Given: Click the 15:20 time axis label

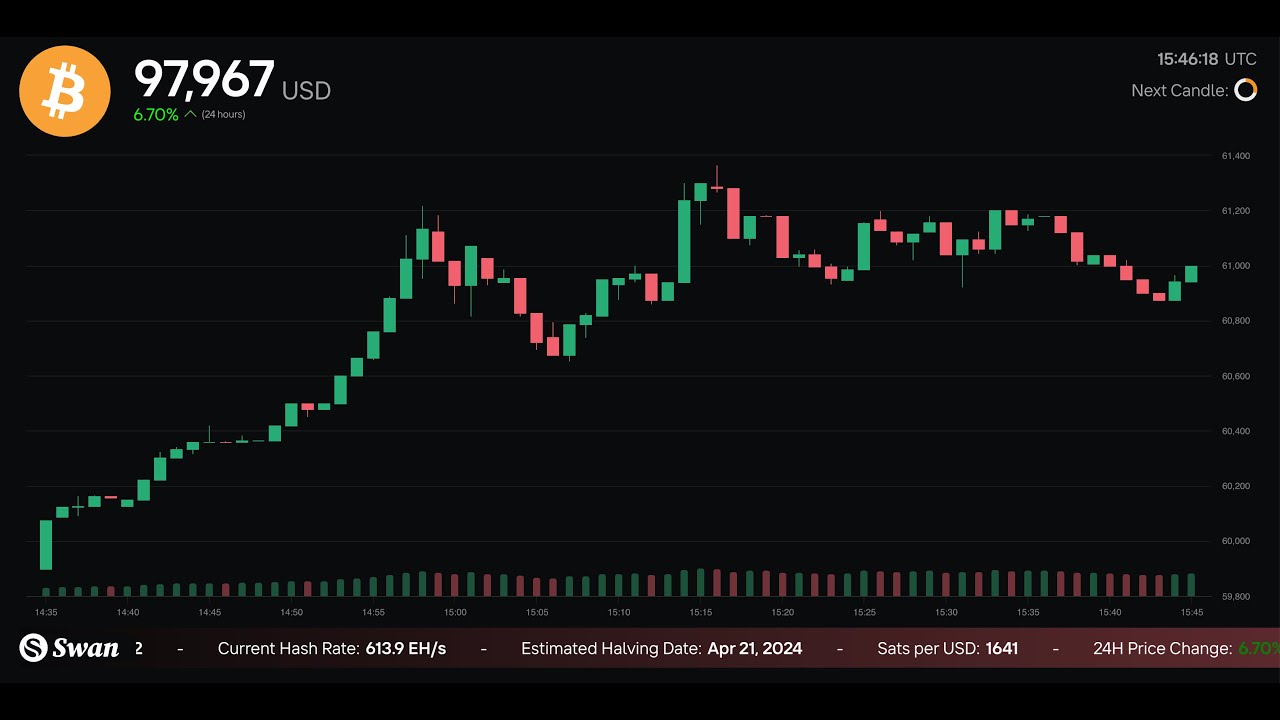Looking at the screenshot, I should coord(782,612).
